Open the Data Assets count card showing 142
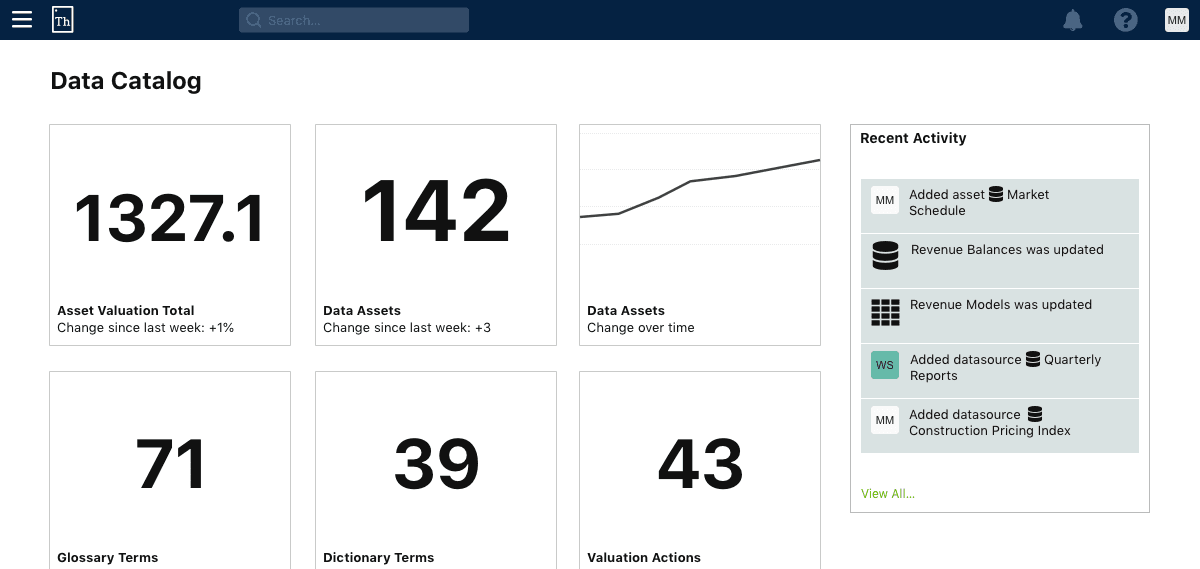 click(x=436, y=235)
